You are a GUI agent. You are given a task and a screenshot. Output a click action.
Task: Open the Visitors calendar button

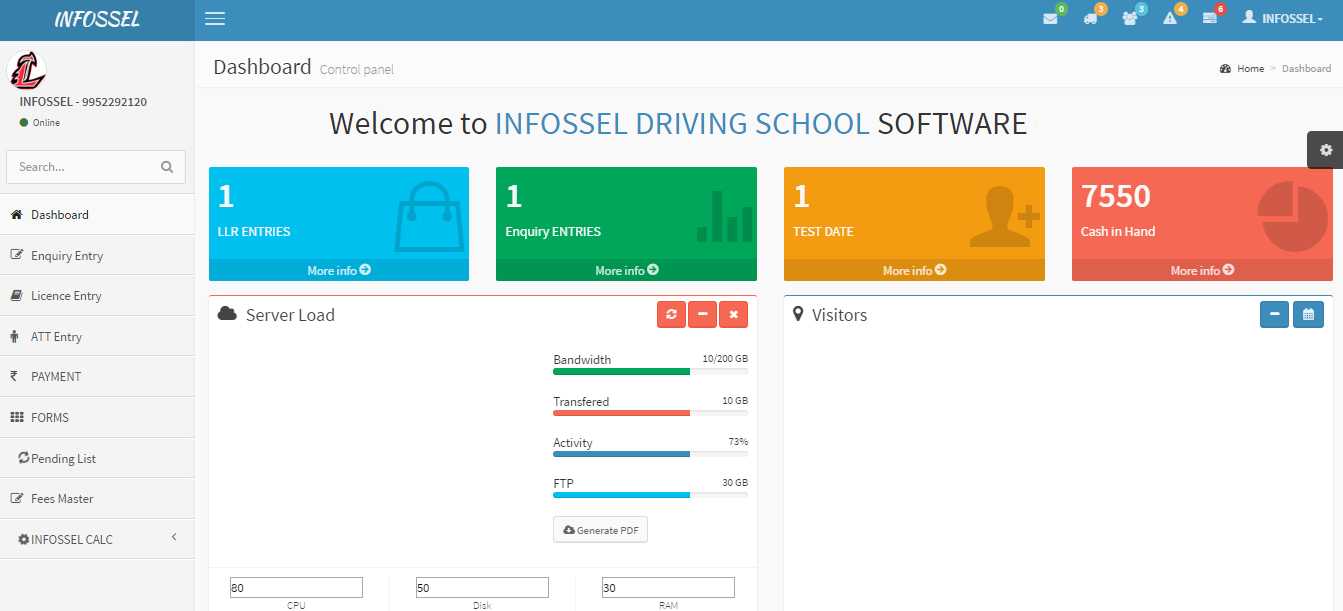[1308, 315]
